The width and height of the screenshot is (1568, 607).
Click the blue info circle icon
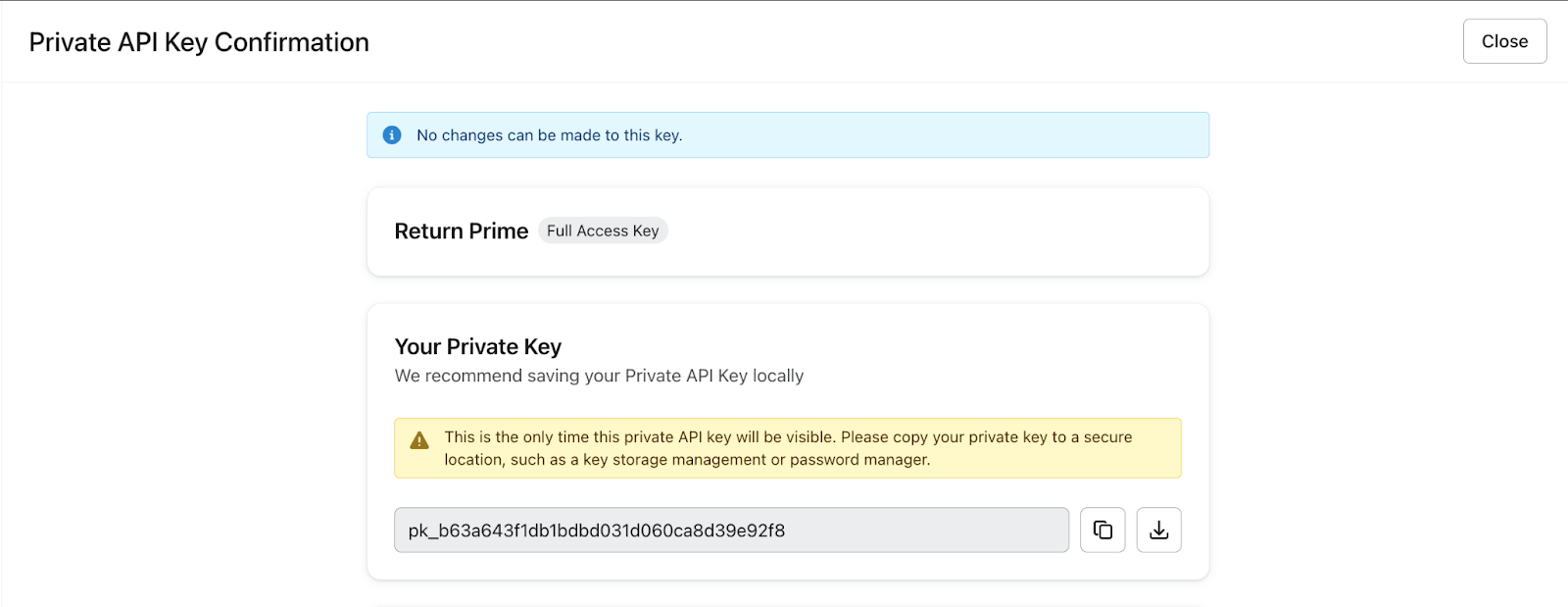click(392, 135)
